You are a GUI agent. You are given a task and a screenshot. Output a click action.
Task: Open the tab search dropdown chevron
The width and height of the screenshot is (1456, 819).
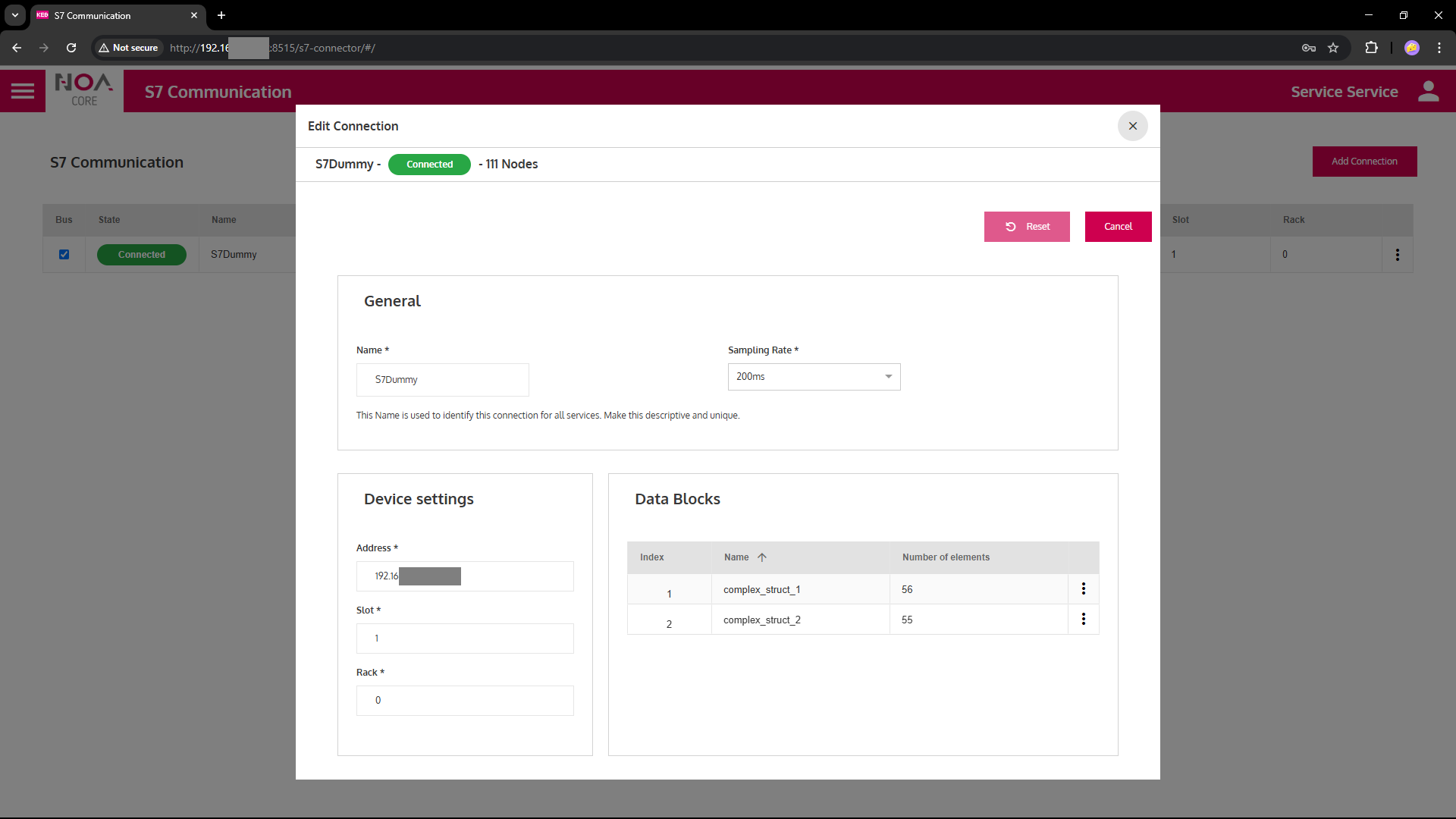[x=14, y=15]
